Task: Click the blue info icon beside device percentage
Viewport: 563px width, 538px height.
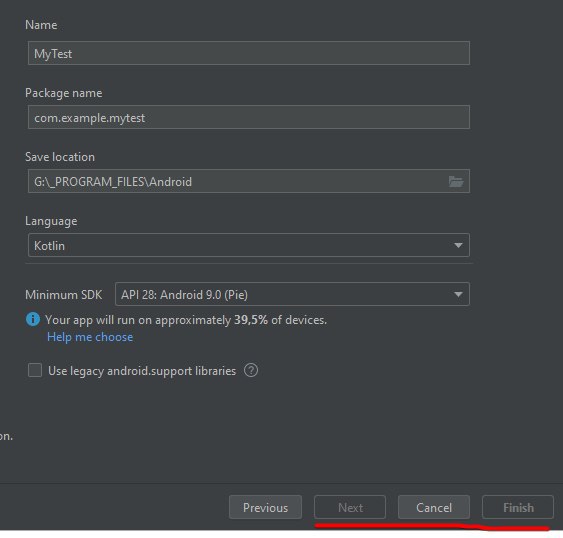Action: pos(33,319)
